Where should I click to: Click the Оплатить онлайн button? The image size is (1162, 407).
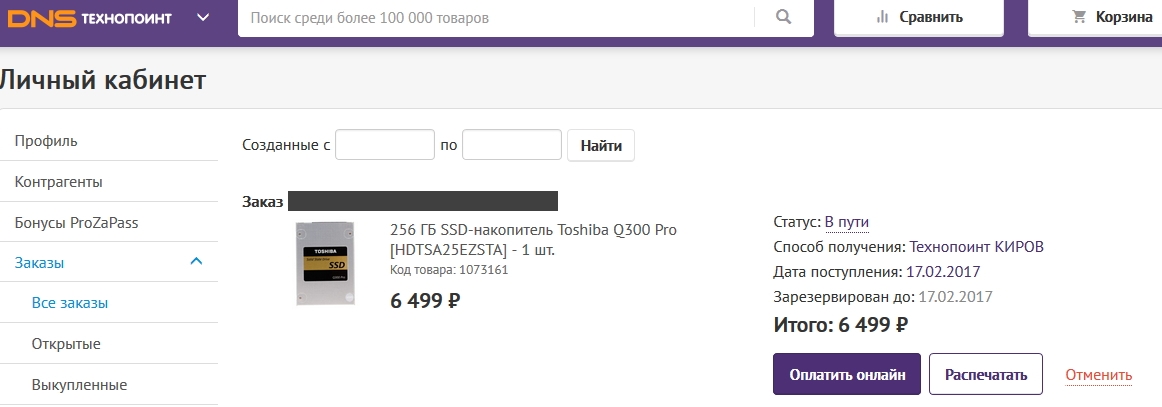point(847,374)
